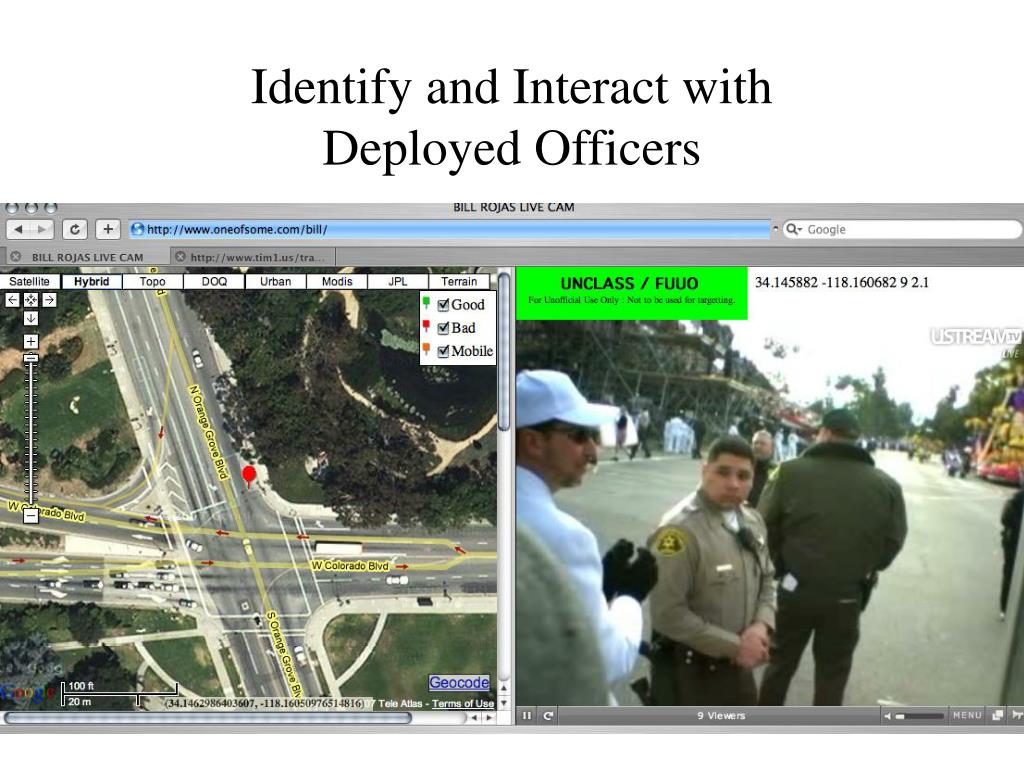Reload the page with refresh button

coord(74,229)
